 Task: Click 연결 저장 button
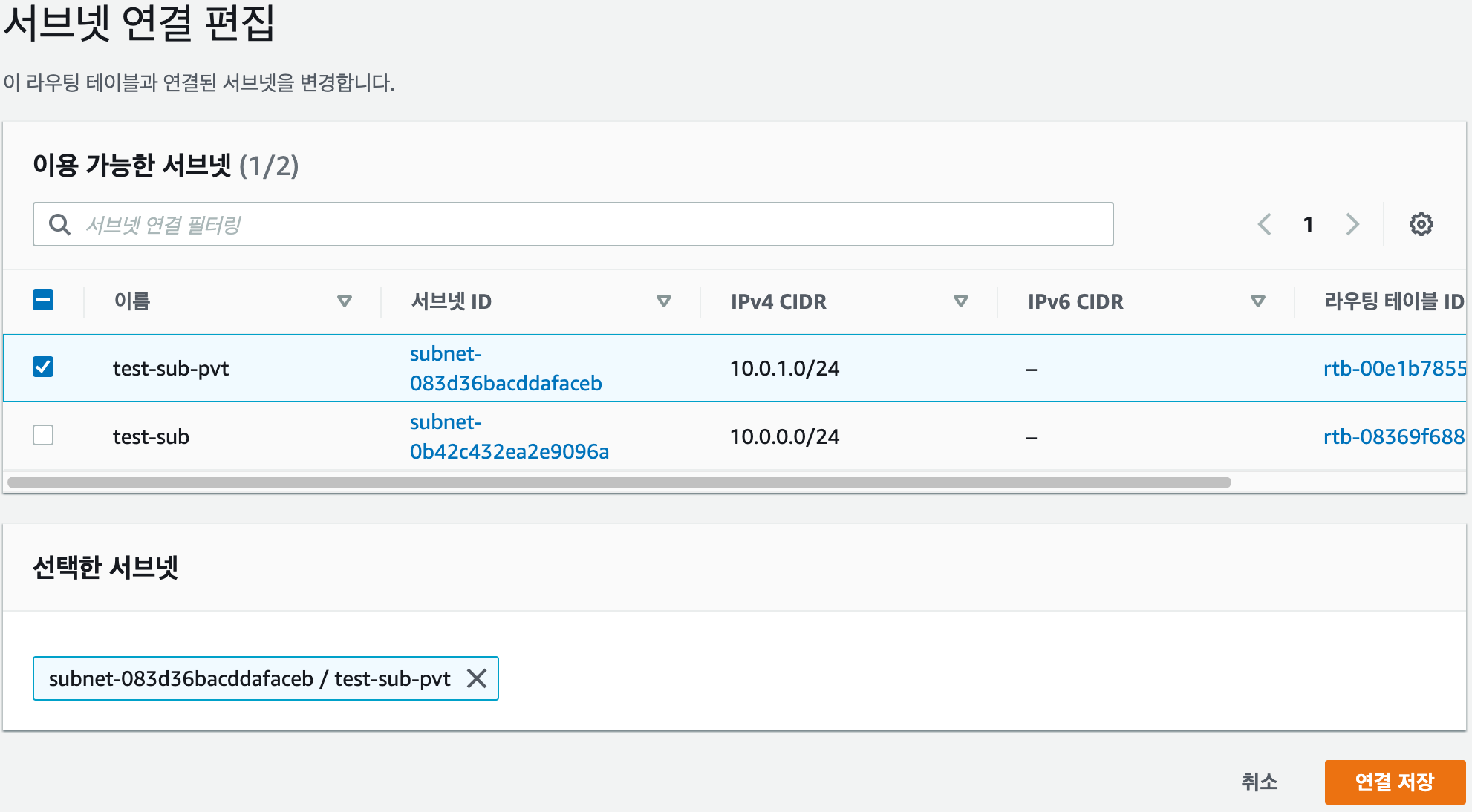1394,782
